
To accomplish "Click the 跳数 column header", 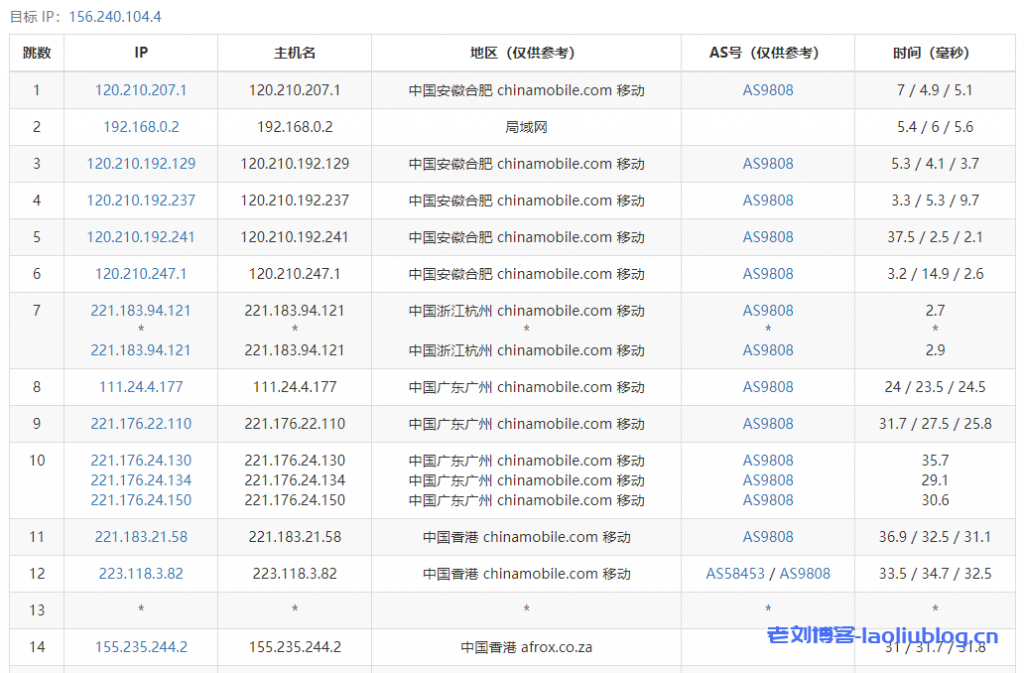I will click(x=37, y=53).
